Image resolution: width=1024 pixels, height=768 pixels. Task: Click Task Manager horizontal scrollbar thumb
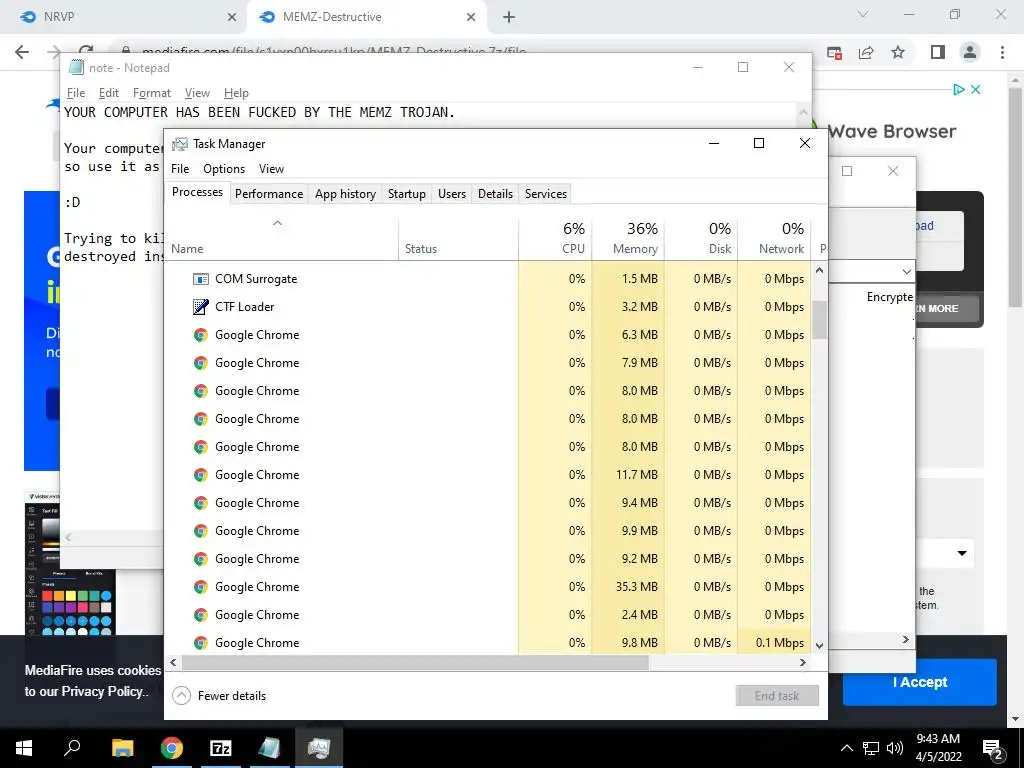[415, 662]
